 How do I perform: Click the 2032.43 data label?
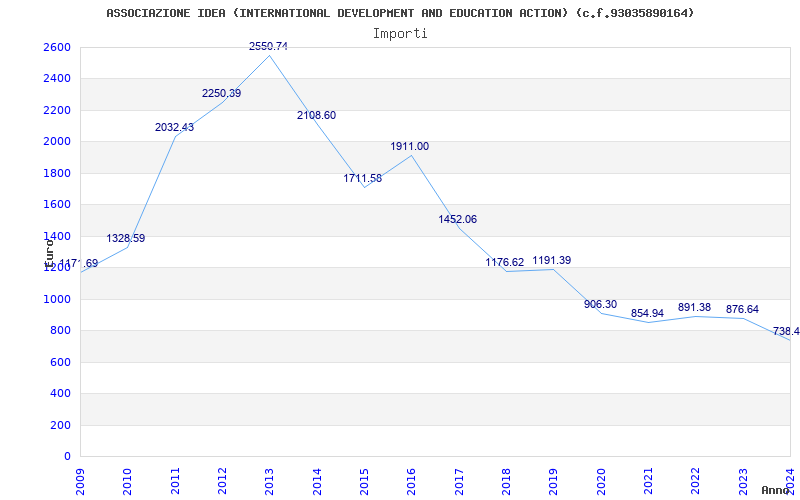pyautogui.click(x=174, y=128)
